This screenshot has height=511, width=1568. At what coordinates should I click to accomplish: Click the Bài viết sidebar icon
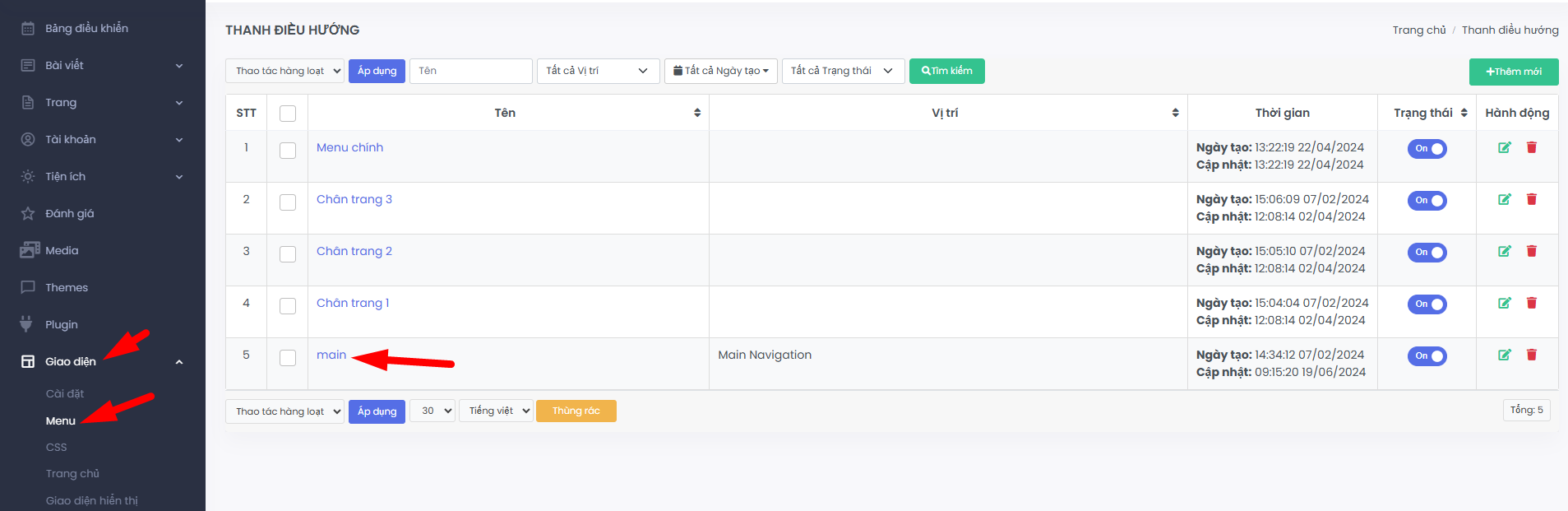pyautogui.click(x=28, y=65)
